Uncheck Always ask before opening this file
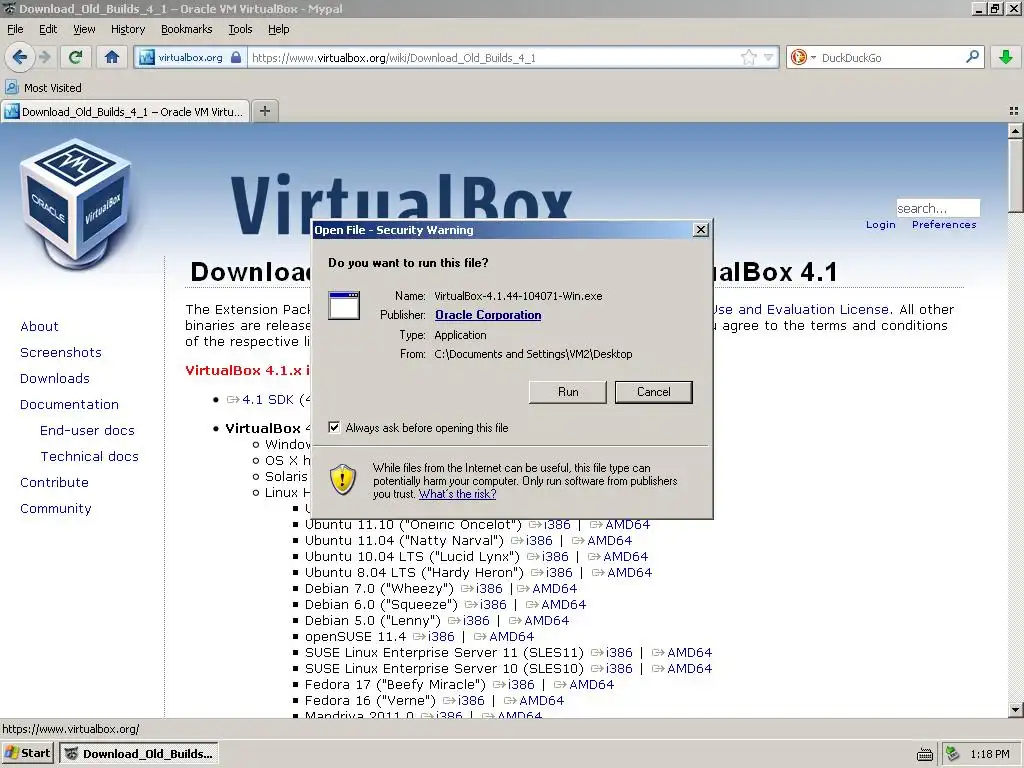 [x=334, y=428]
